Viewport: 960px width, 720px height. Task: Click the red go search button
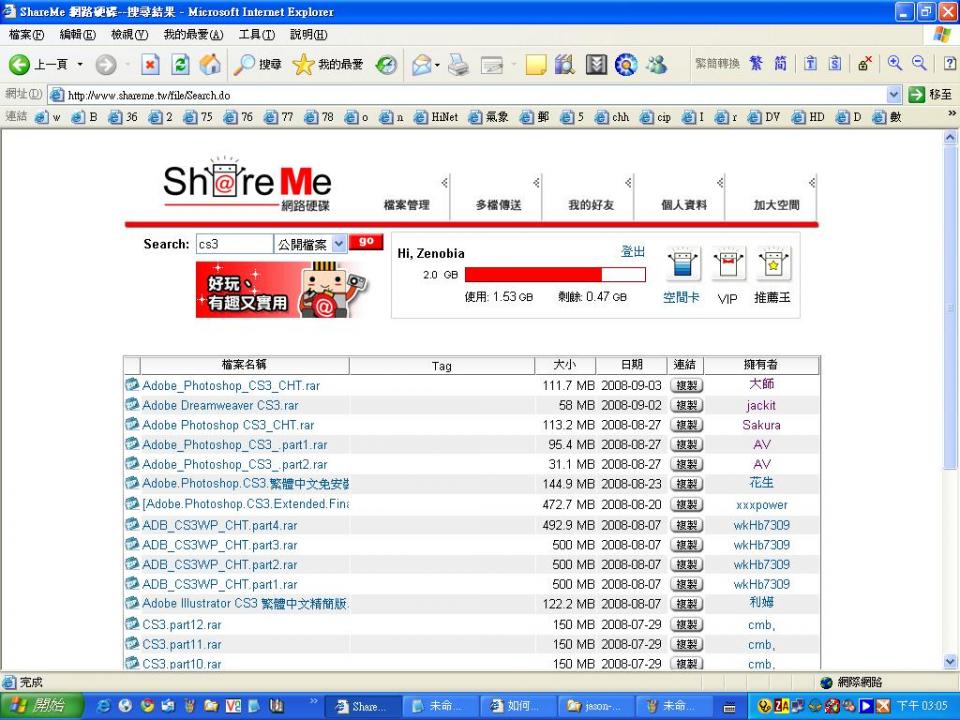tap(366, 242)
